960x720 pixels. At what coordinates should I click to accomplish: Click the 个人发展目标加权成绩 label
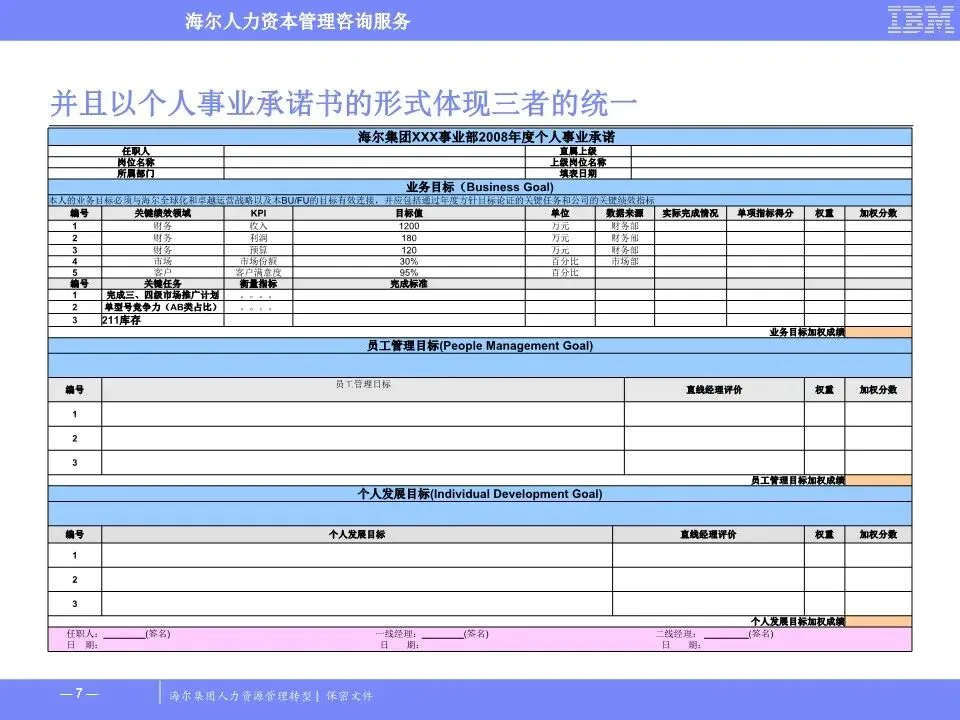tap(798, 621)
